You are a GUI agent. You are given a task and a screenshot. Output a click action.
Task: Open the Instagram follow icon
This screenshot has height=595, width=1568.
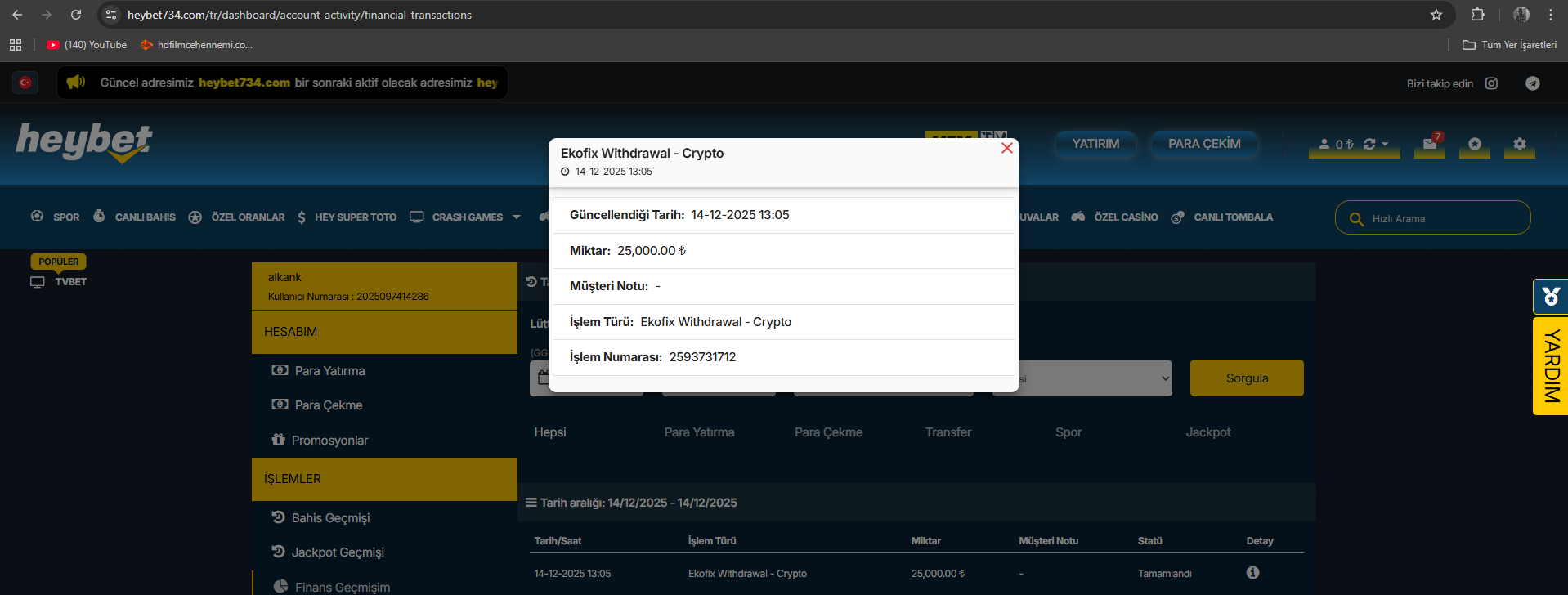pyautogui.click(x=1491, y=83)
